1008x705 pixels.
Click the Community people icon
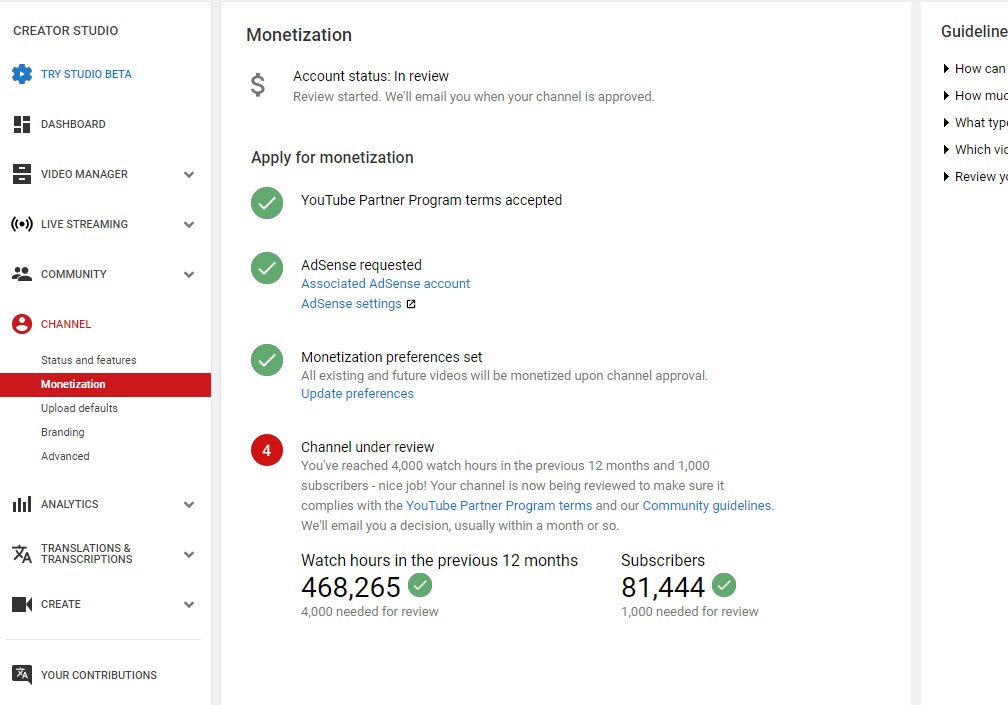(x=22, y=274)
